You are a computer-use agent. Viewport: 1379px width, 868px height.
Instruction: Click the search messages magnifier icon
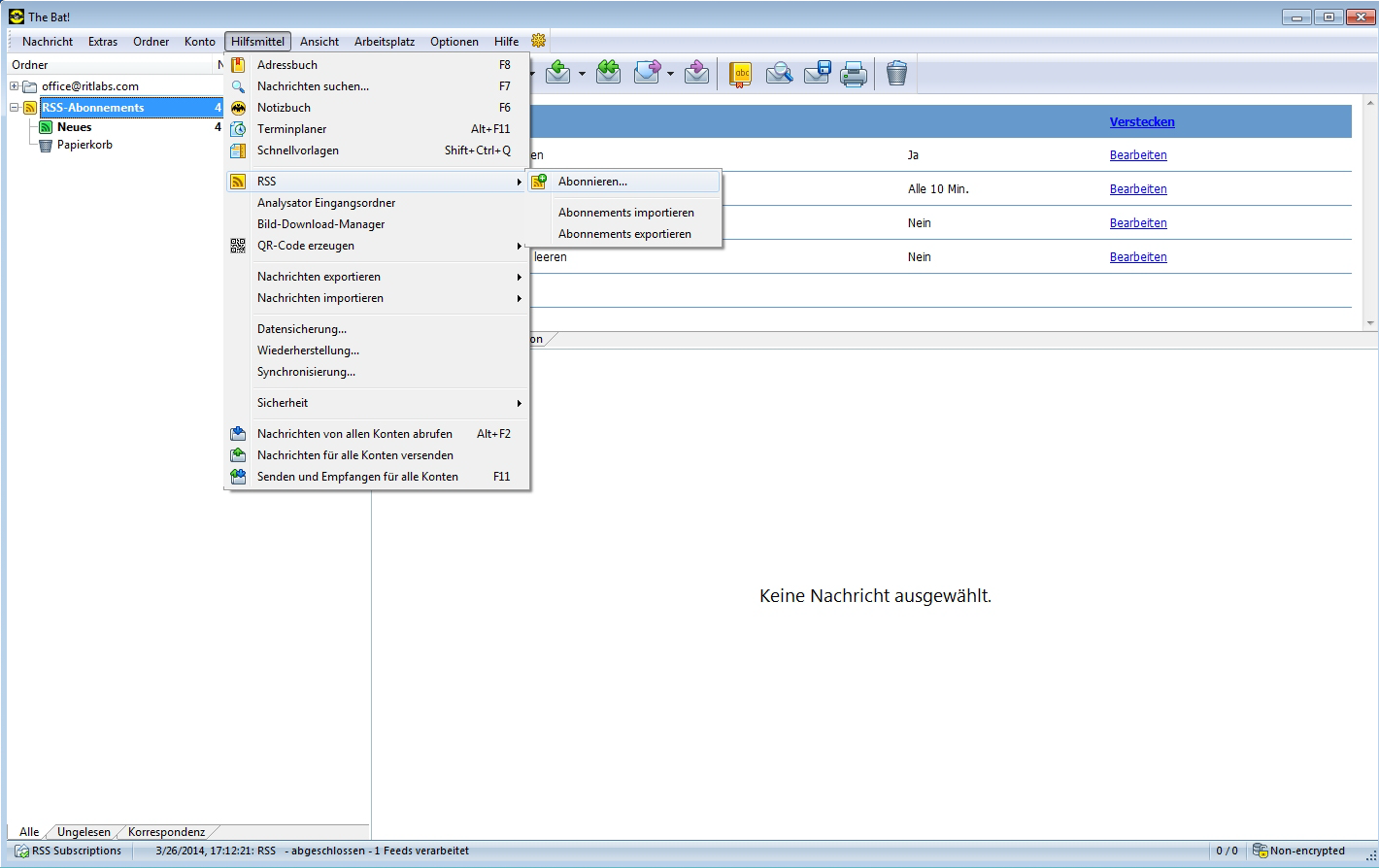(779, 74)
